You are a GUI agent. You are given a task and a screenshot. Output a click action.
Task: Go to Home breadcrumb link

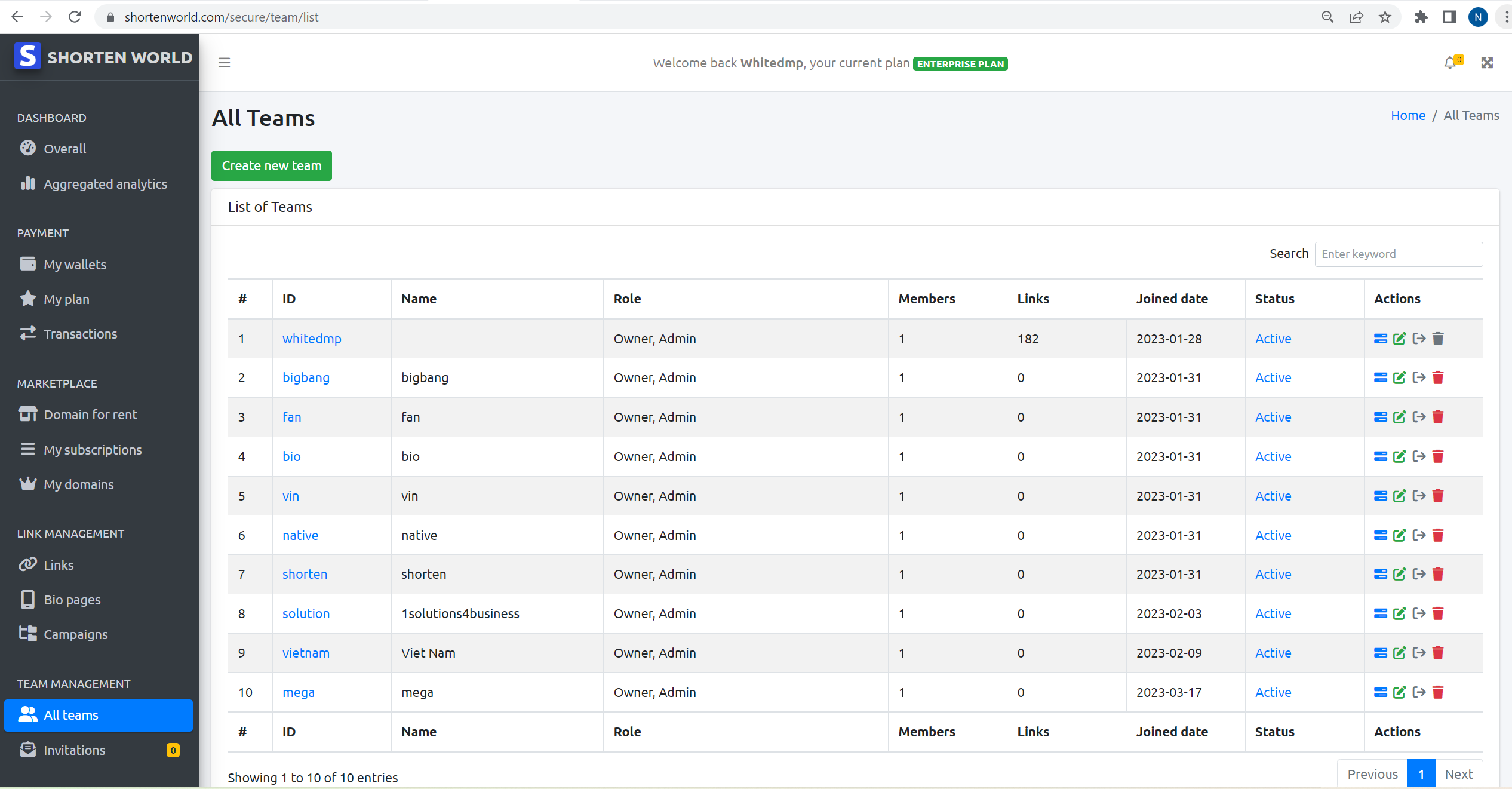[1408, 115]
